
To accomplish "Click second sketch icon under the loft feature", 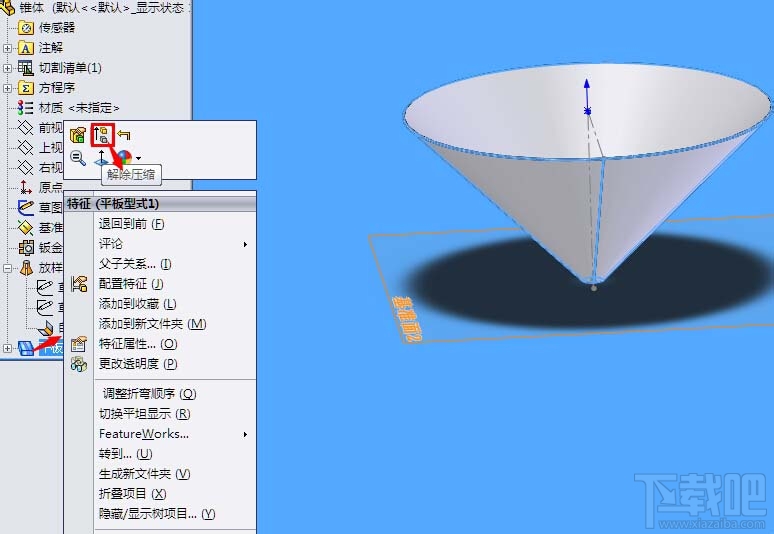I will (45, 307).
